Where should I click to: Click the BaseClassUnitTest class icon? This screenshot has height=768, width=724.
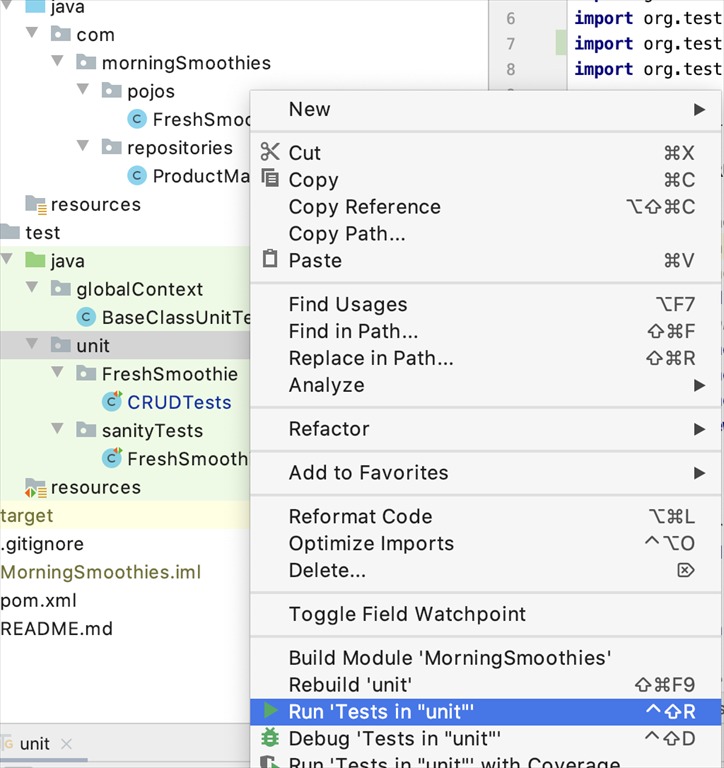pos(87,317)
